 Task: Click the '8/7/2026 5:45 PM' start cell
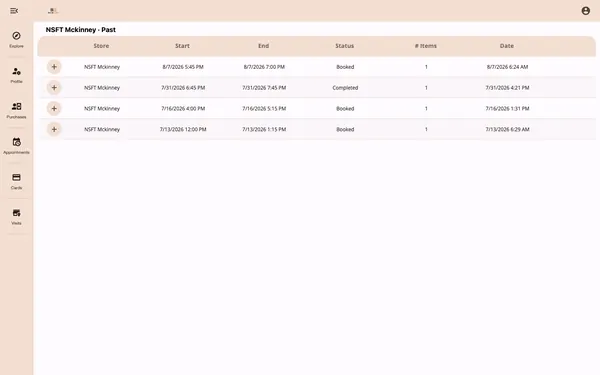point(183,67)
